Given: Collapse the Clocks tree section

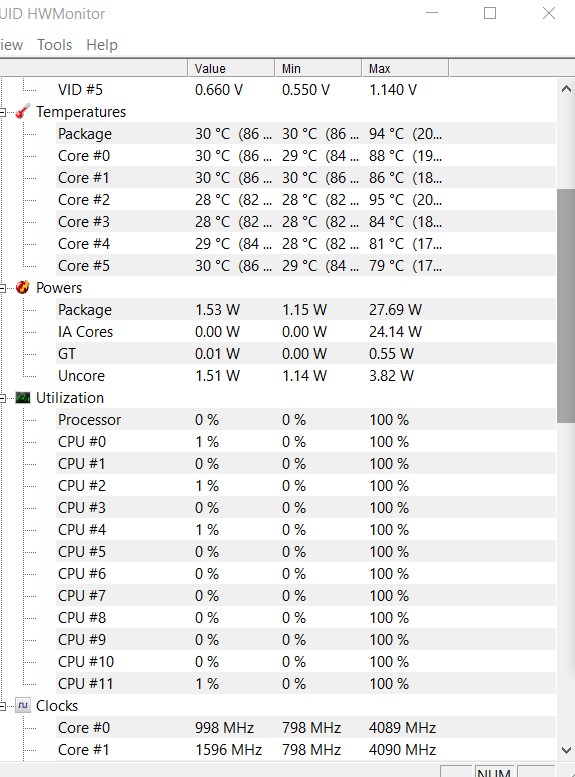Looking at the screenshot, I should coord(2,706).
